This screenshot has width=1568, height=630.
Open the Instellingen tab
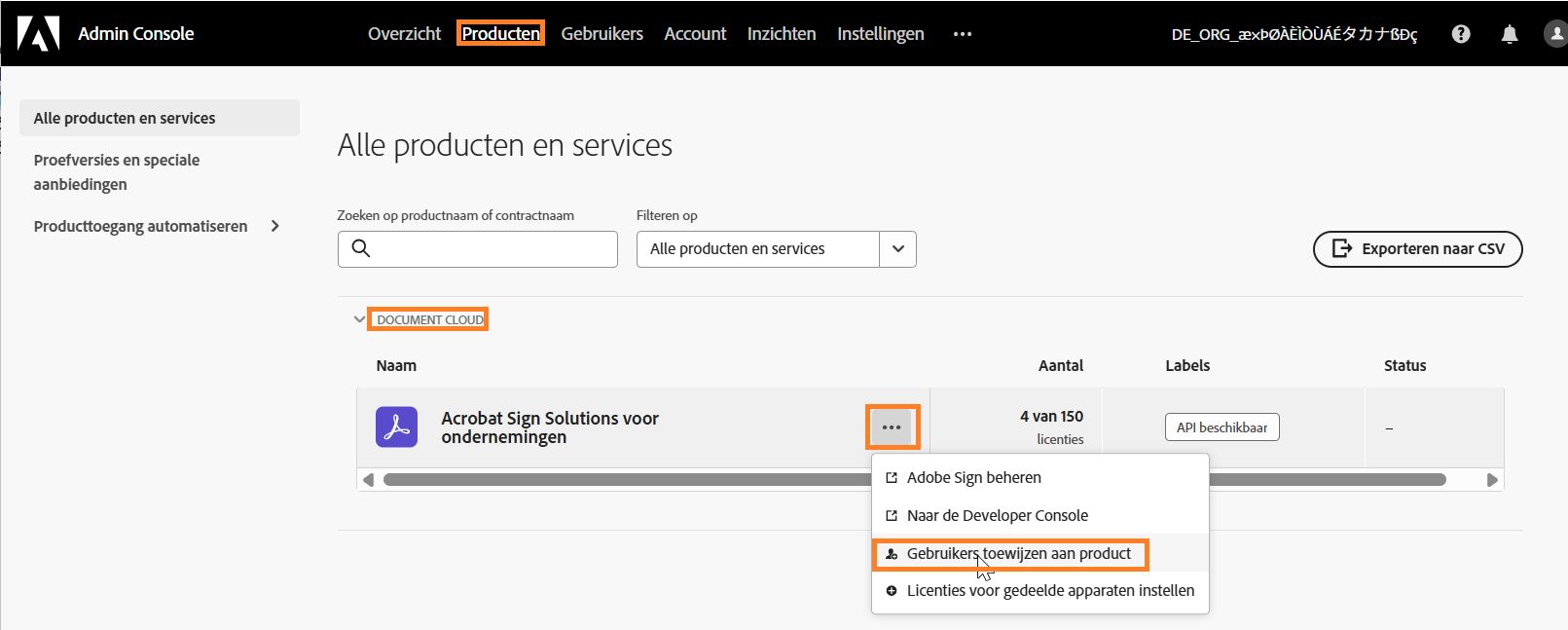[x=881, y=34]
